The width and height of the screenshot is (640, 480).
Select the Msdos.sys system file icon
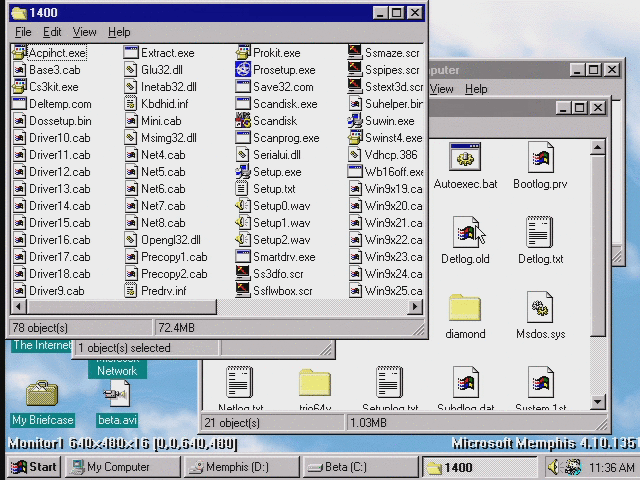tap(540, 307)
